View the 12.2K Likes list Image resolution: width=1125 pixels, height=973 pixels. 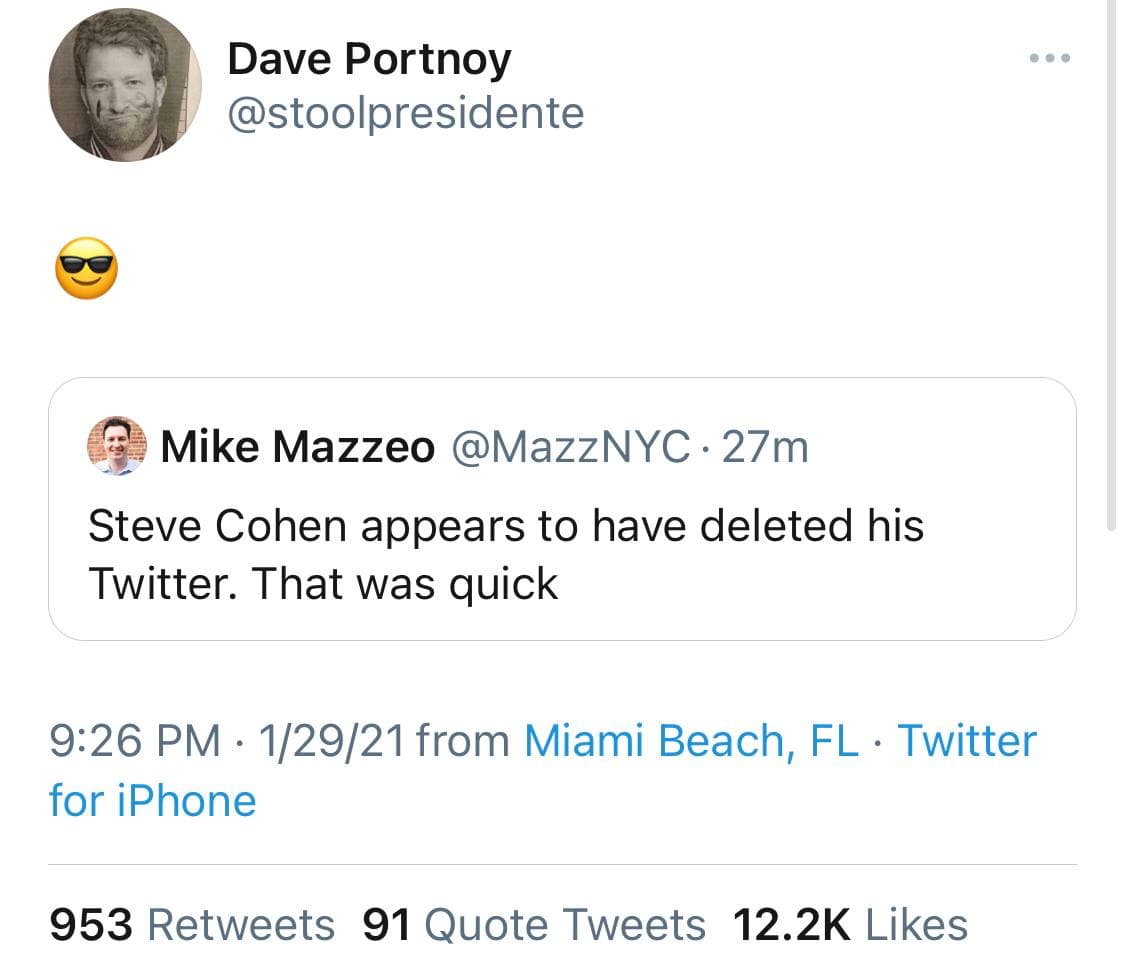point(850,925)
